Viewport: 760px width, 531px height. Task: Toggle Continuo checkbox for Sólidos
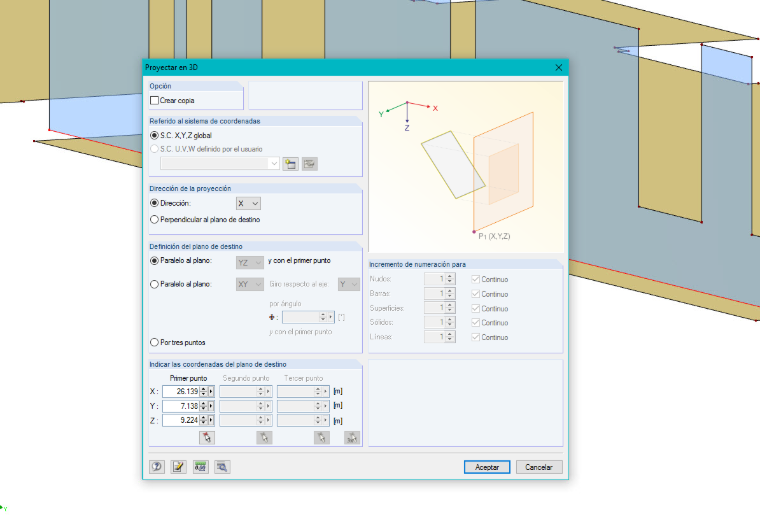pyautogui.click(x=475, y=322)
